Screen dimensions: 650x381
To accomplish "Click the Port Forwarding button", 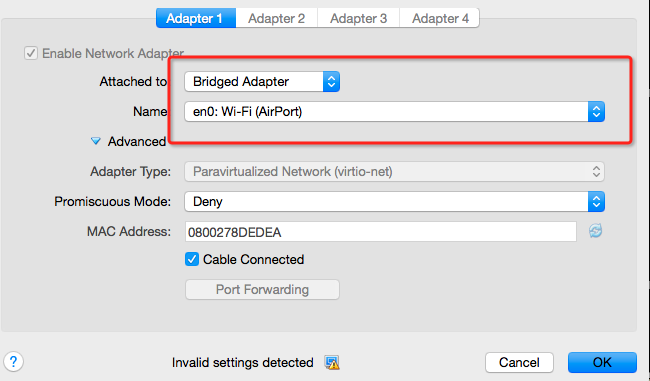I will click(262, 289).
